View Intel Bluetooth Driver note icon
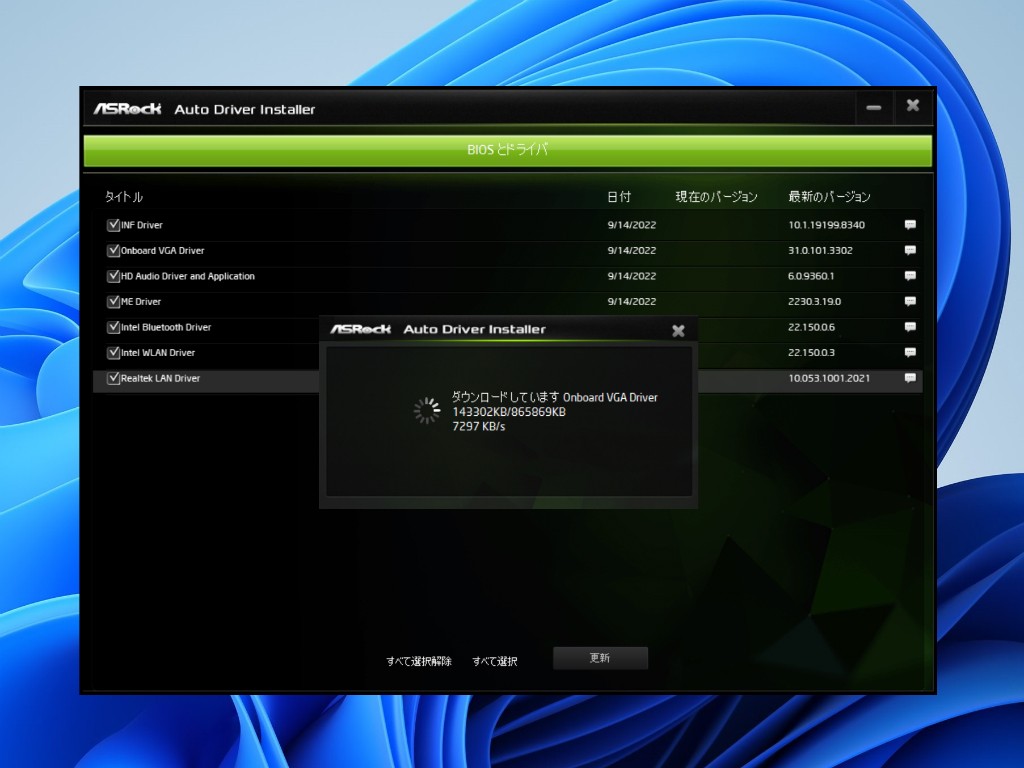Screen dimensions: 1024x768 [x=910, y=327]
